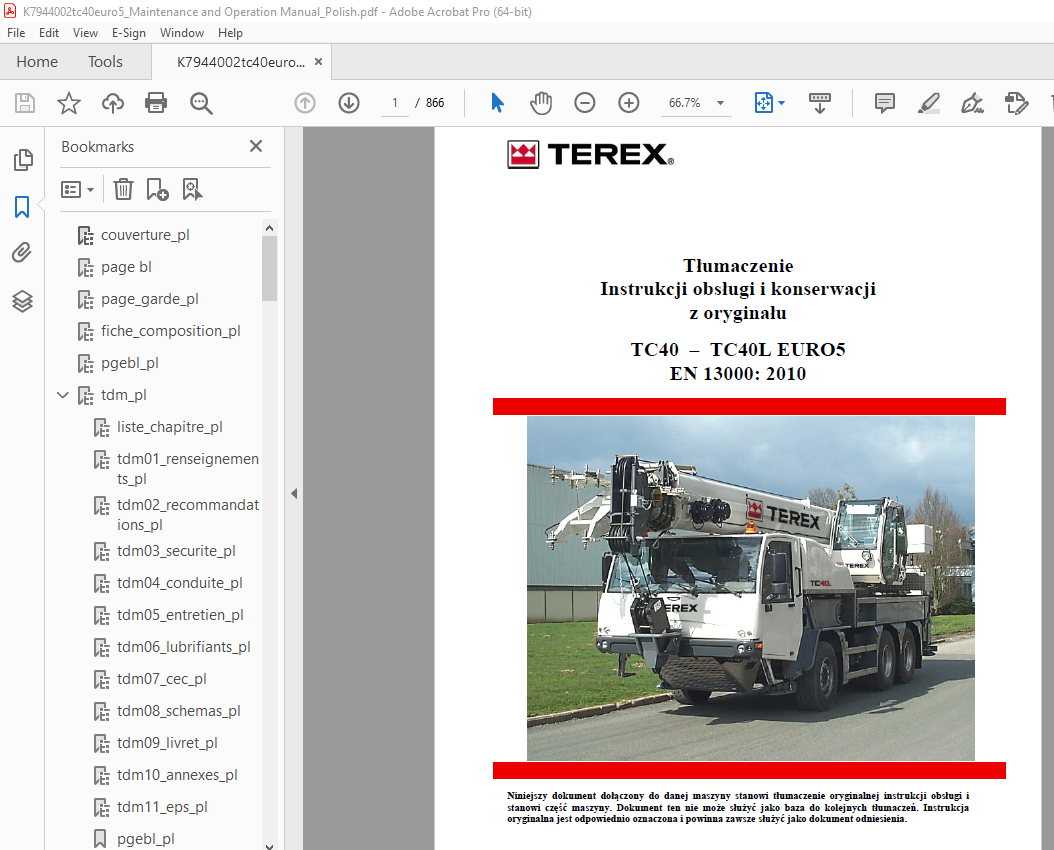This screenshot has height=850, width=1054.
Task: Zoom in with plus button
Action: click(x=629, y=103)
